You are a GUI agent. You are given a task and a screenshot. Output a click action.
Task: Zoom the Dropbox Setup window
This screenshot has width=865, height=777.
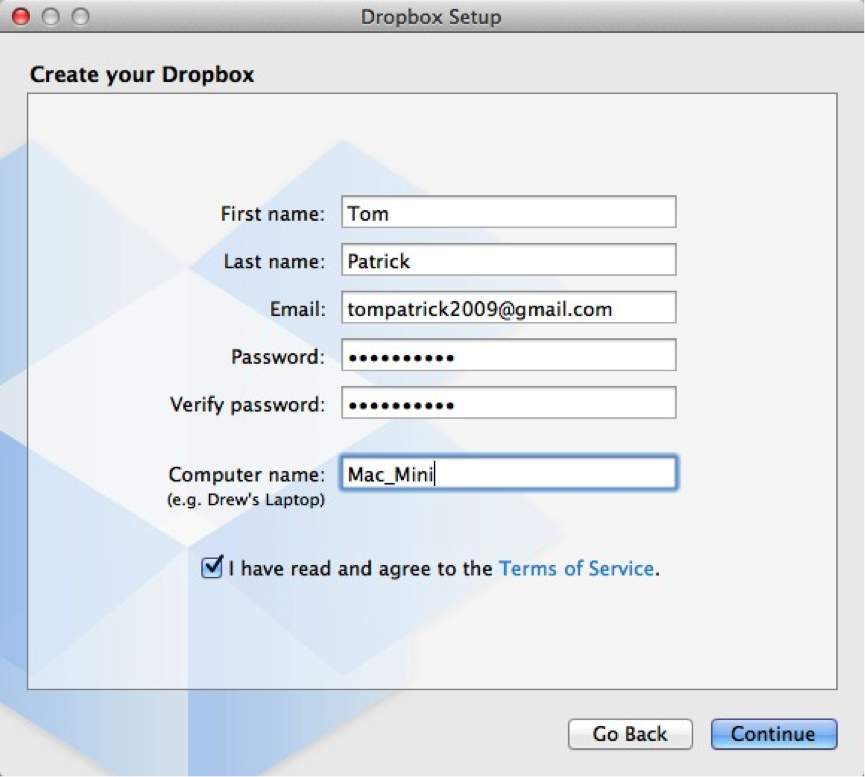tap(81, 17)
